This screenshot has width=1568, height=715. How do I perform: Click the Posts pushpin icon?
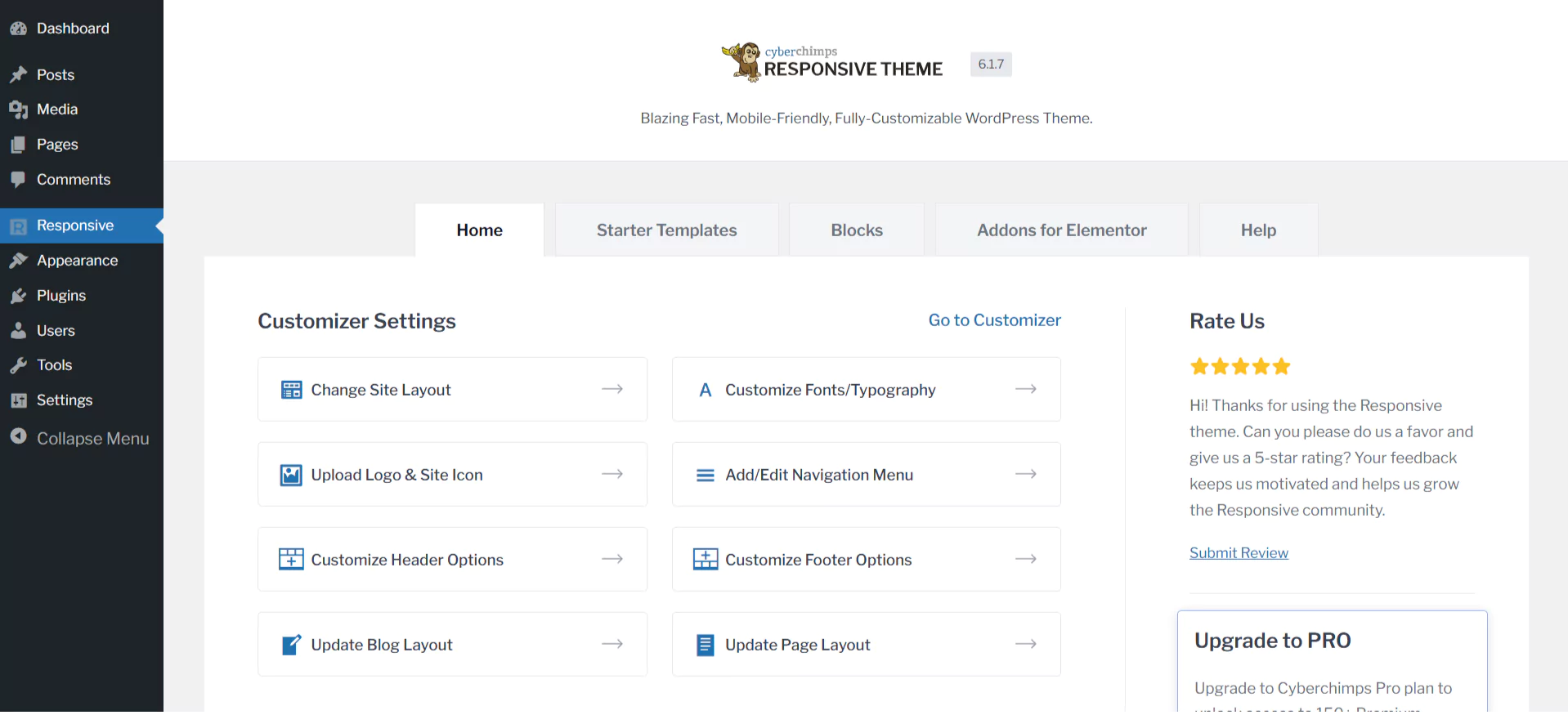(x=19, y=75)
